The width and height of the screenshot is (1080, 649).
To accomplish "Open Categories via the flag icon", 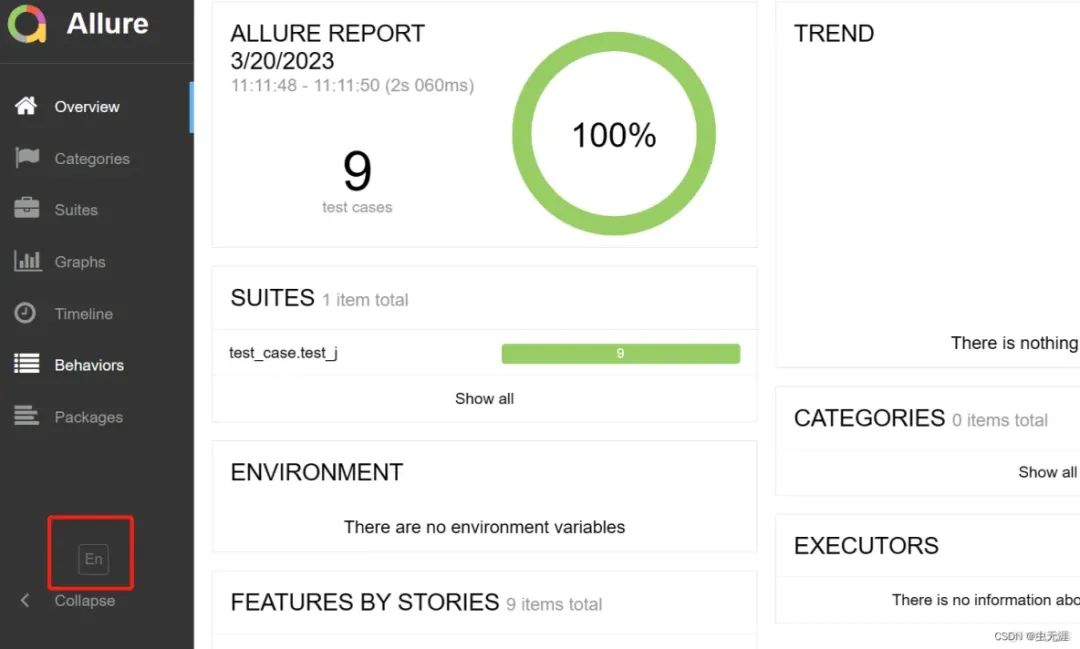I will point(28,158).
